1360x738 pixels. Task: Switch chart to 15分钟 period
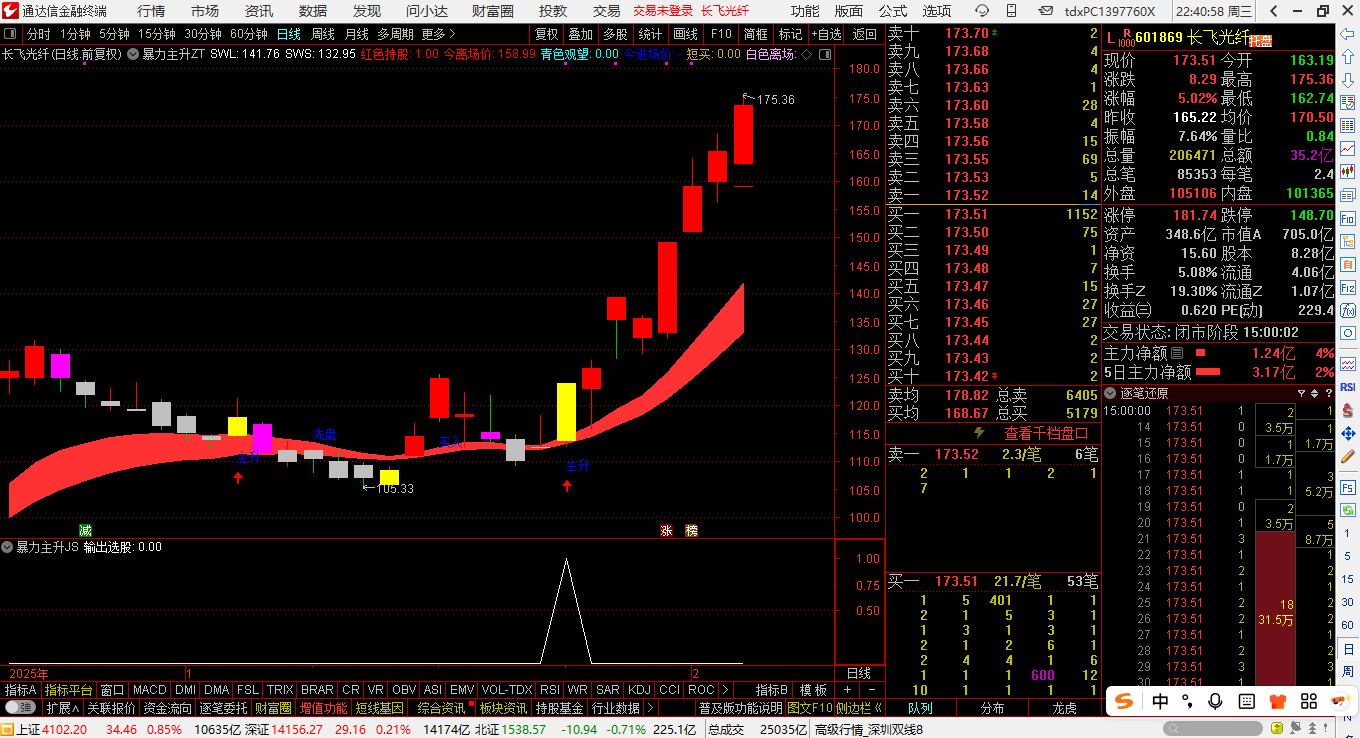[156, 34]
